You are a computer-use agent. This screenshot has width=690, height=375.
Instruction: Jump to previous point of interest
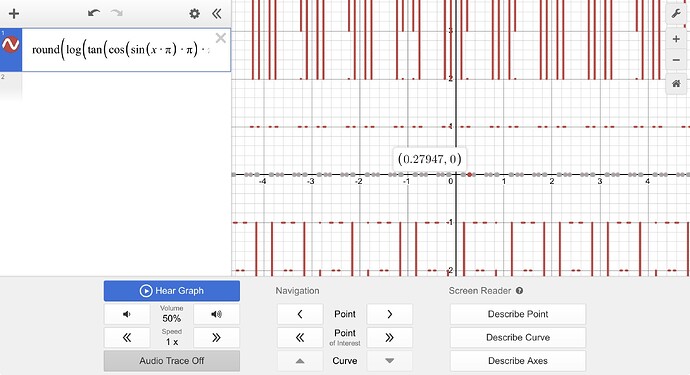tap(300, 338)
